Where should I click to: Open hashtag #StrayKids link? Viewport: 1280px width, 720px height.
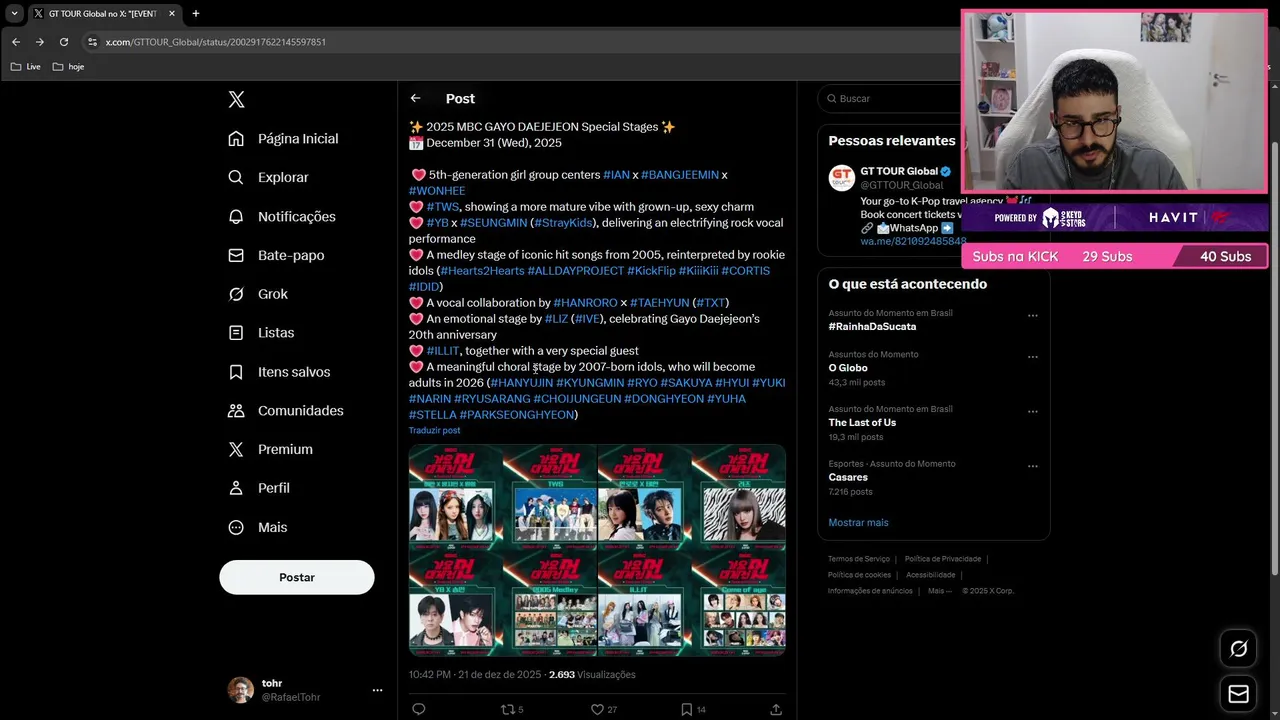(563, 223)
